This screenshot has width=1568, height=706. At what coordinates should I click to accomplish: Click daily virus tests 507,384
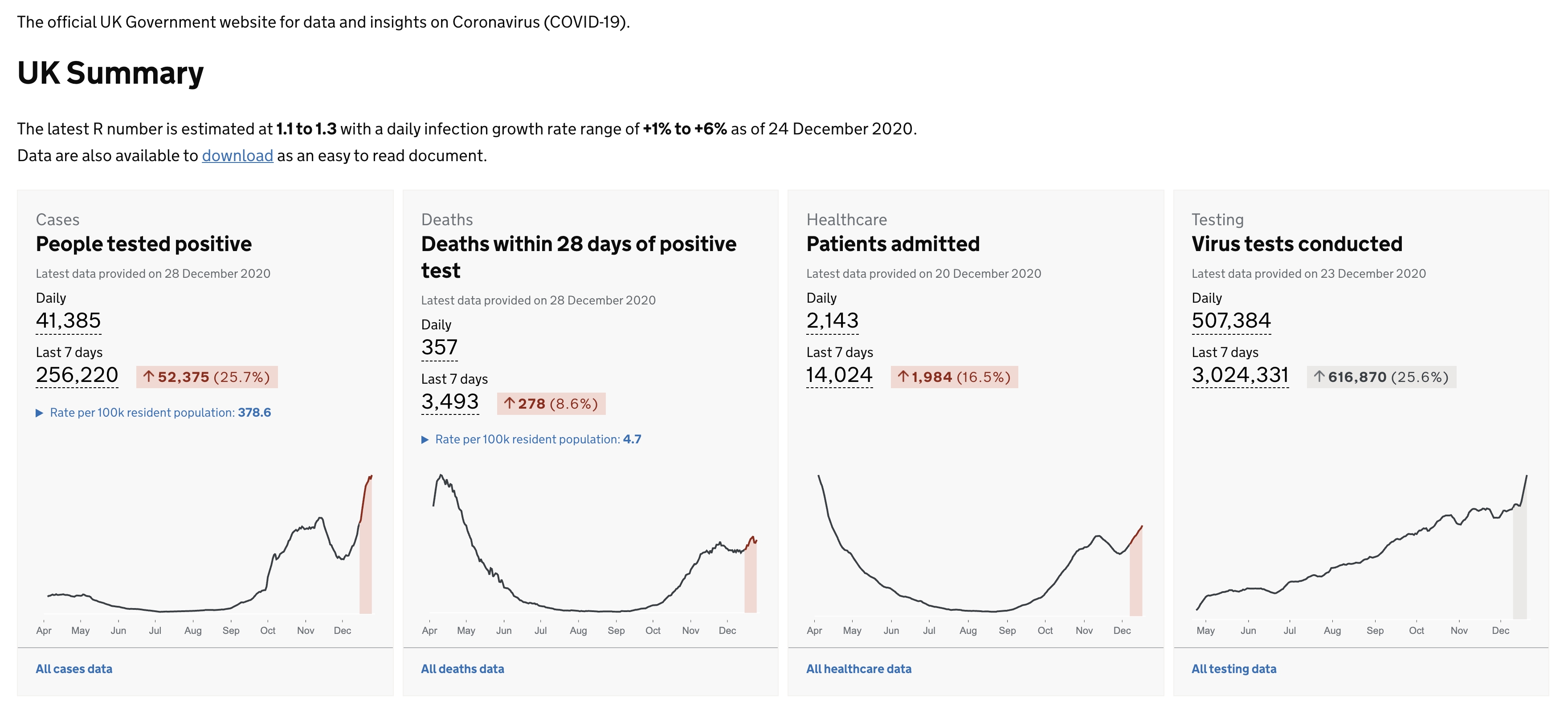point(1231,321)
